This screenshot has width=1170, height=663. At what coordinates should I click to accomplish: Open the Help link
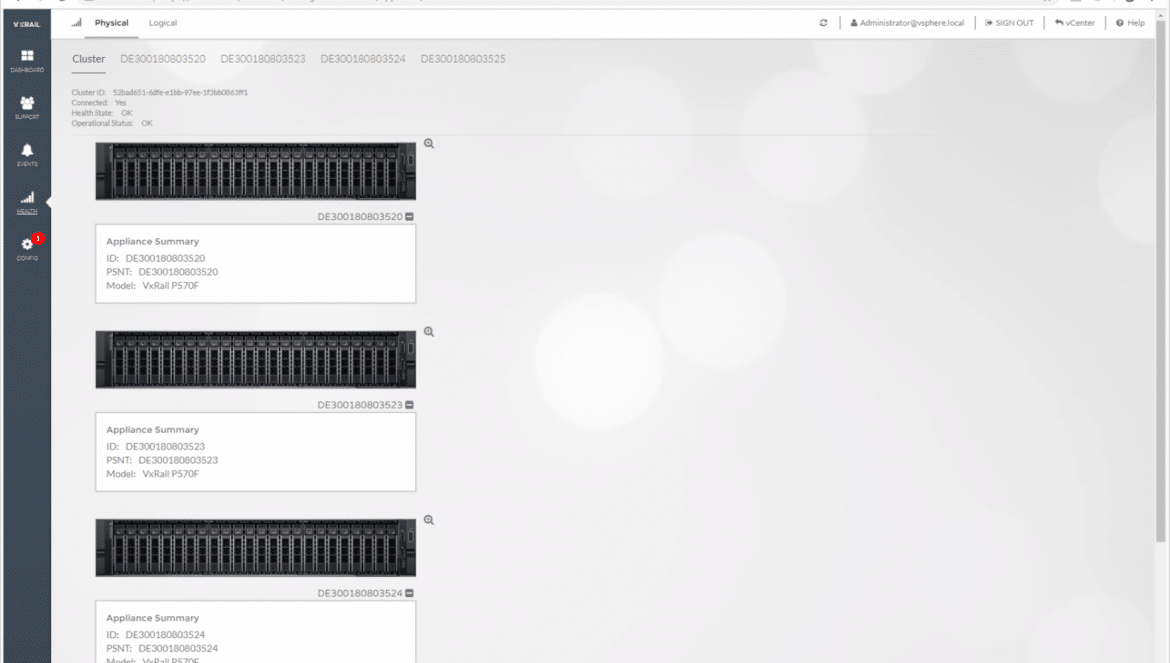pyautogui.click(x=1130, y=23)
